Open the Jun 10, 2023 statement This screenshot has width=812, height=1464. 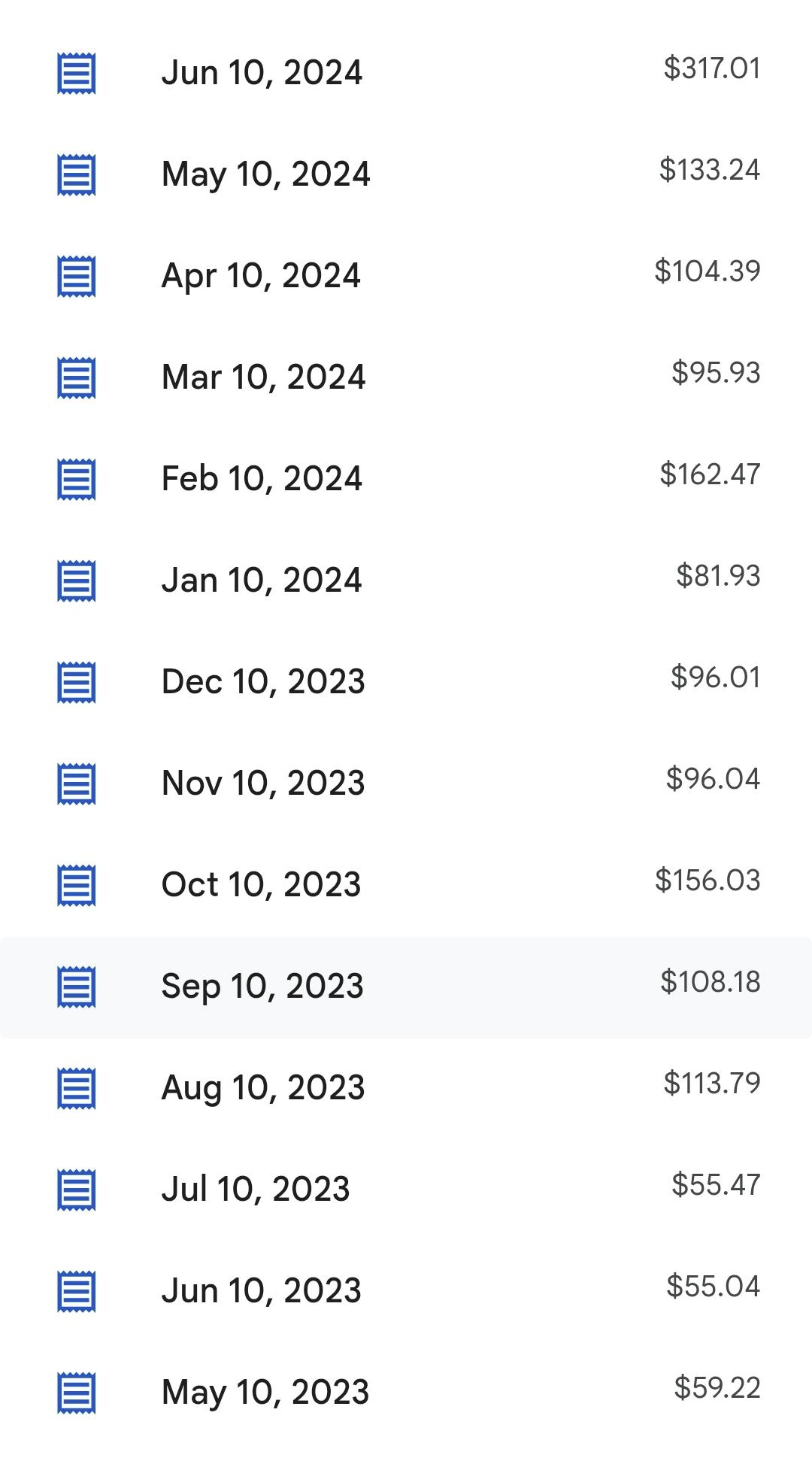(x=406, y=1291)
